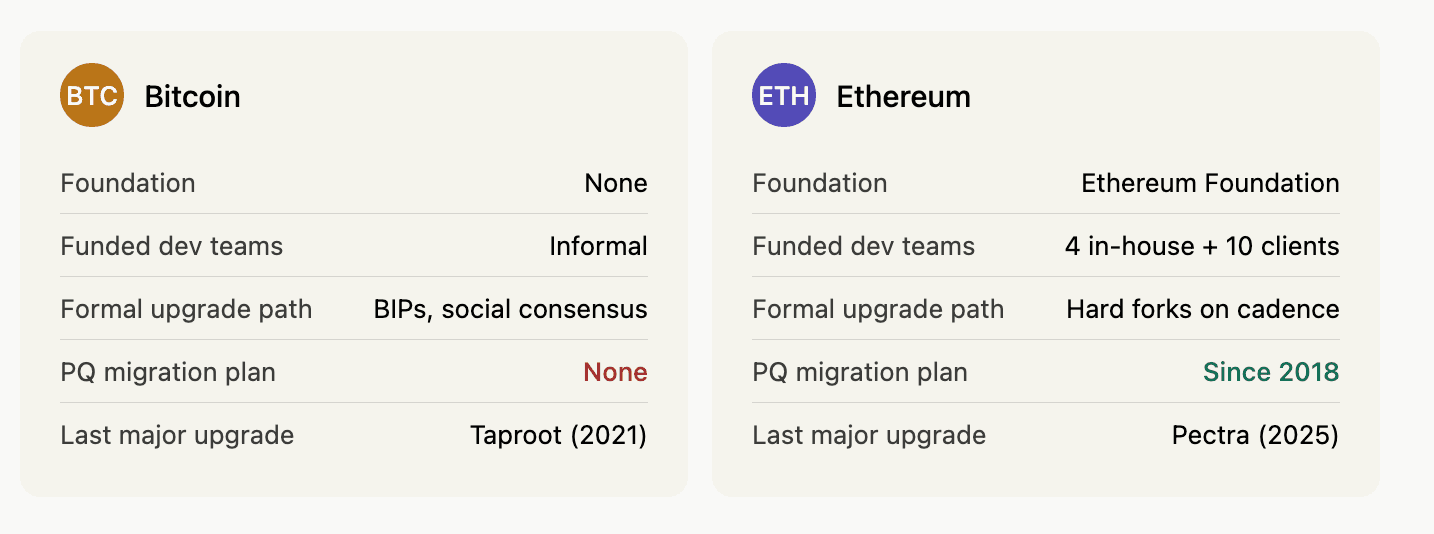Click BIPs, social consensus text
The width and height of the screenshot is (1434, 534).
(510, 309)
